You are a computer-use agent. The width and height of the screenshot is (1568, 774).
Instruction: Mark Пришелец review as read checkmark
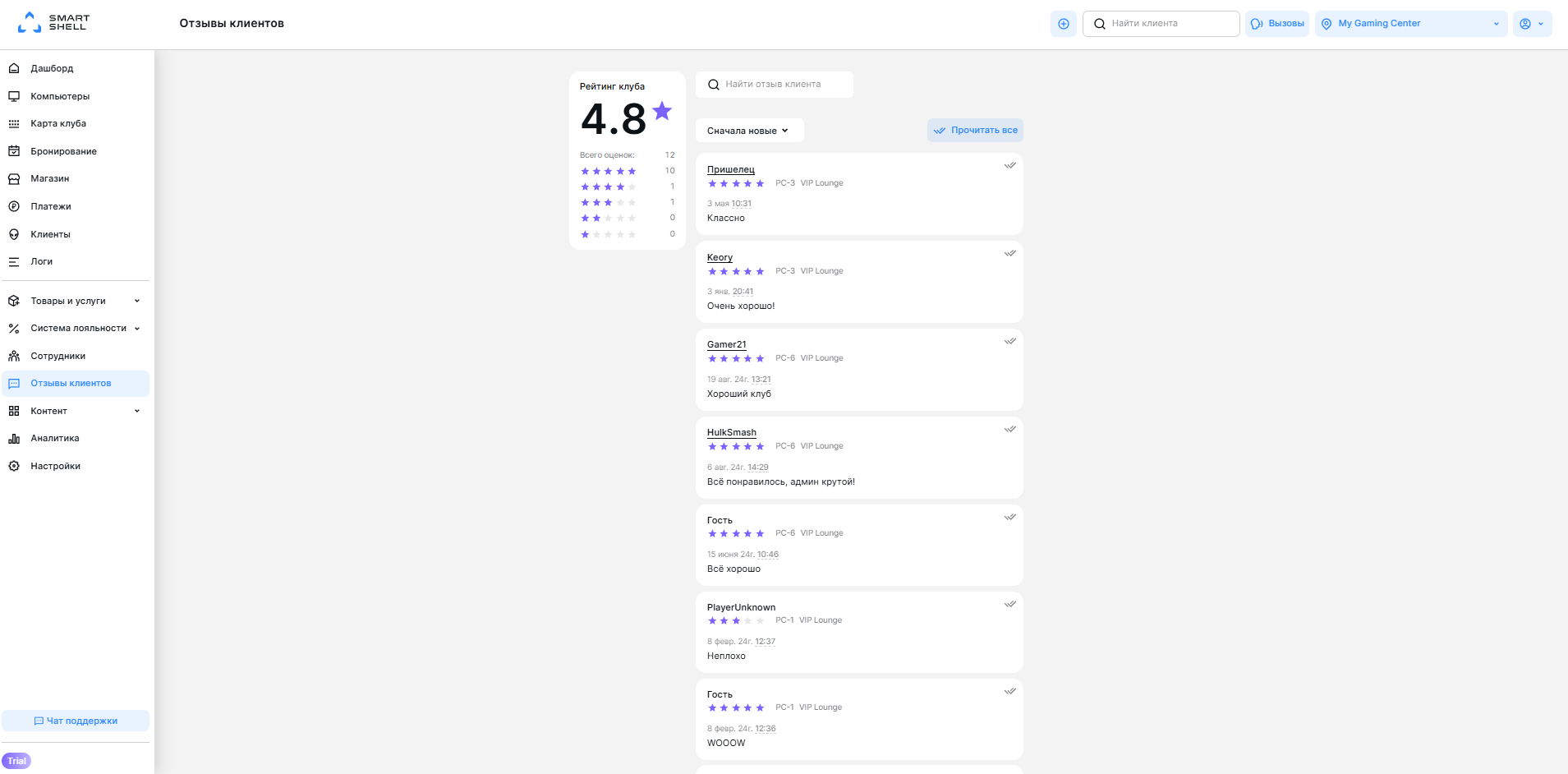pyautogui.click(x=1010, y=165)
